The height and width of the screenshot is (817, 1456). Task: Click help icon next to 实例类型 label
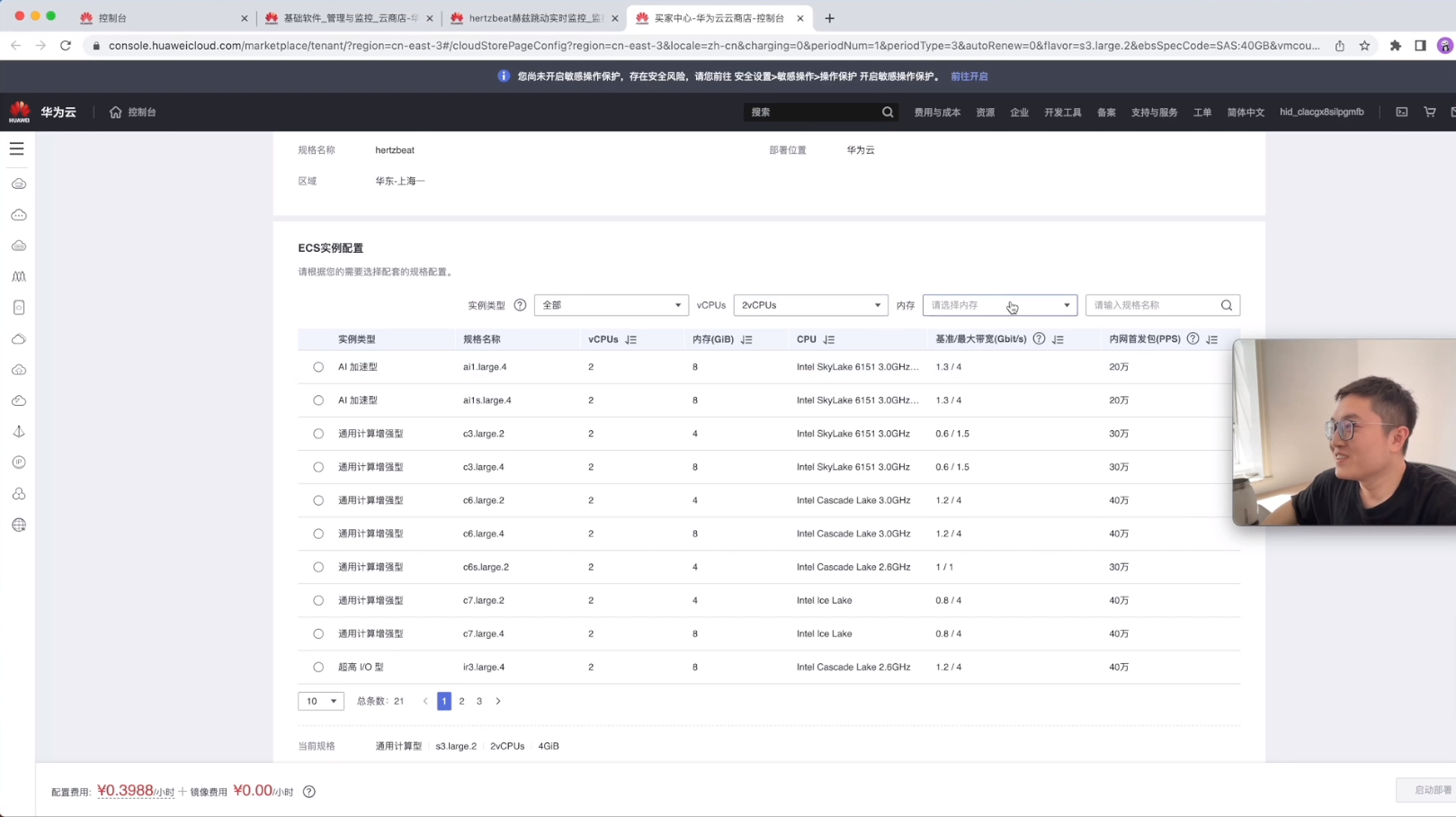pos(520,305)
